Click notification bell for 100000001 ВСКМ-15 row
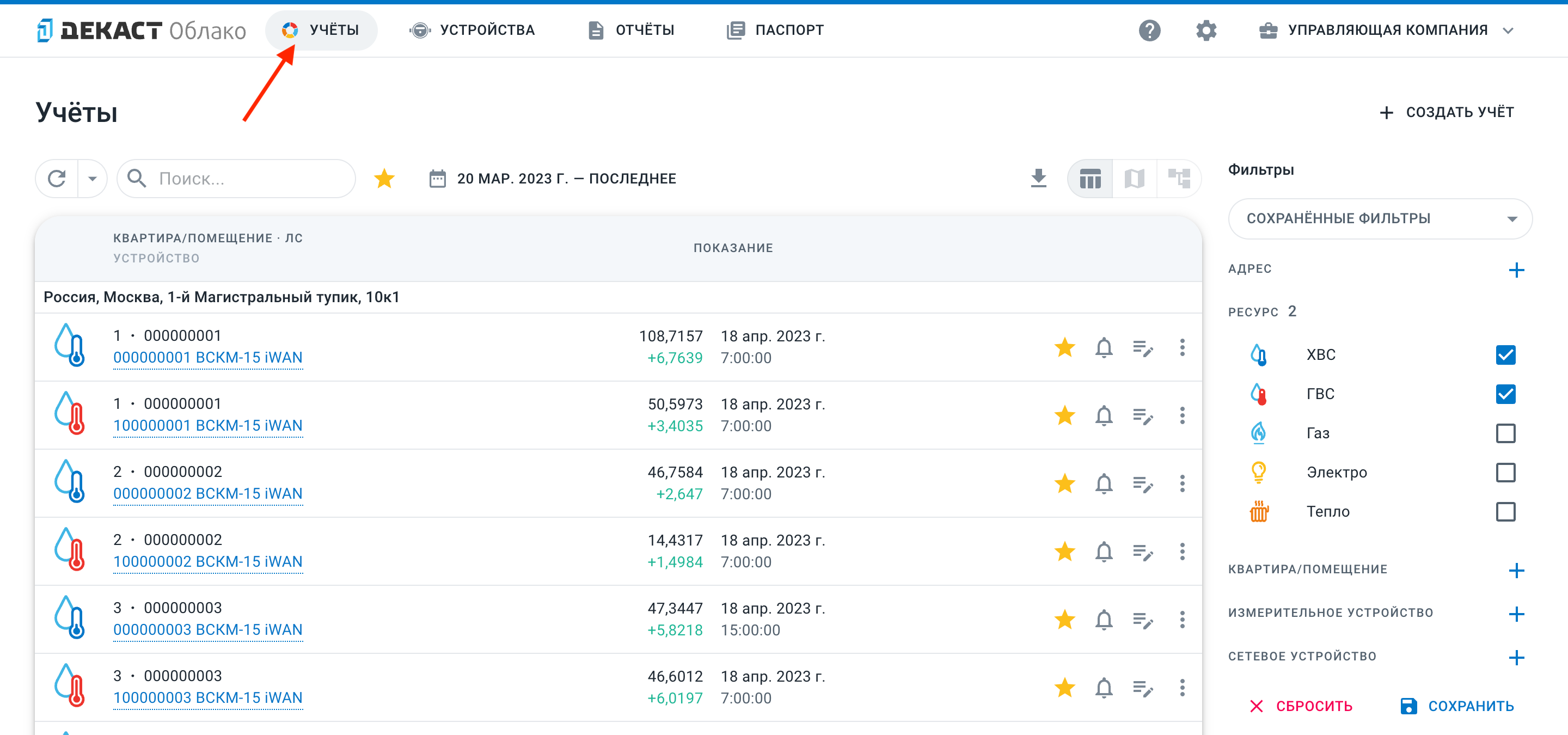 pyautogui.click(x=1104, y=415)
